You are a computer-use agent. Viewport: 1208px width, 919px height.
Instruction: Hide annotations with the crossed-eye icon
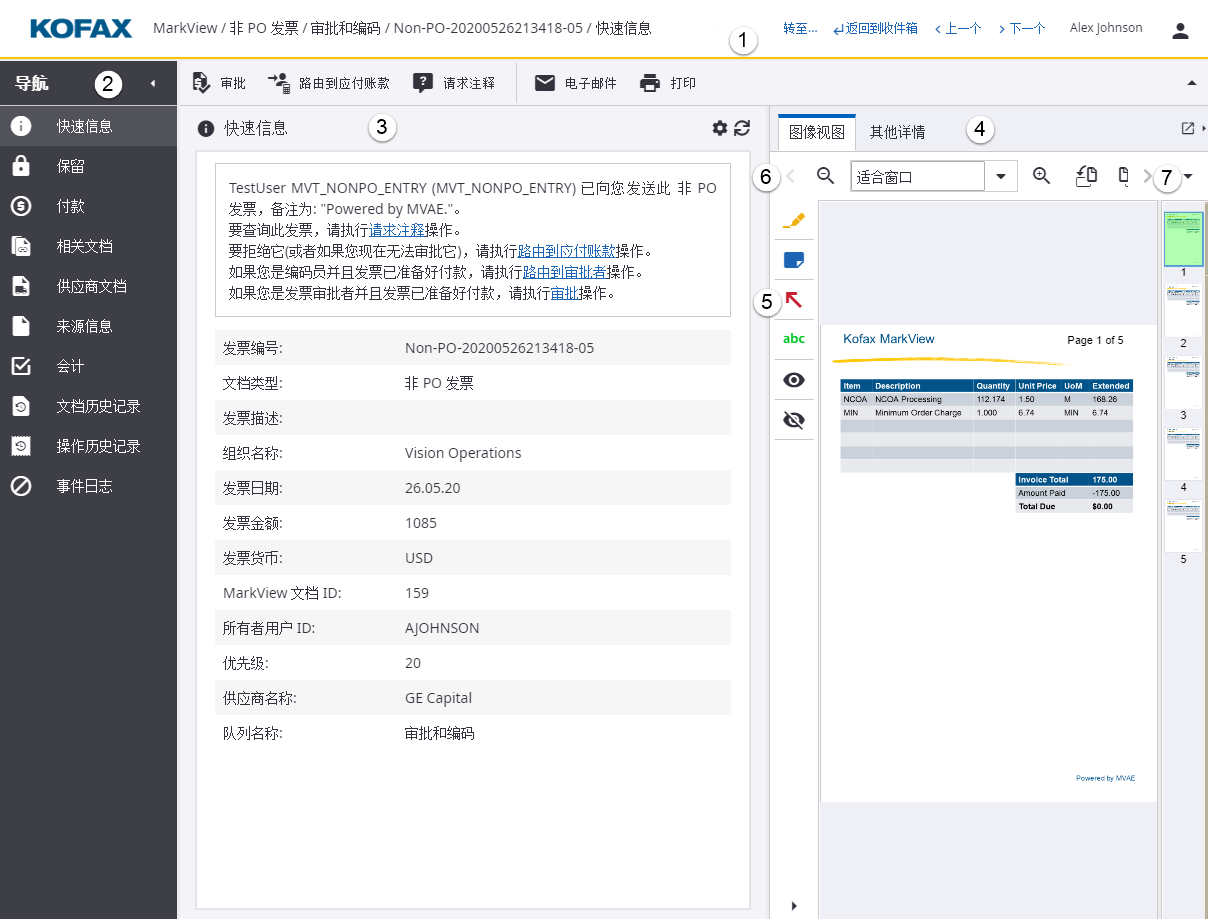click(794, 420)
